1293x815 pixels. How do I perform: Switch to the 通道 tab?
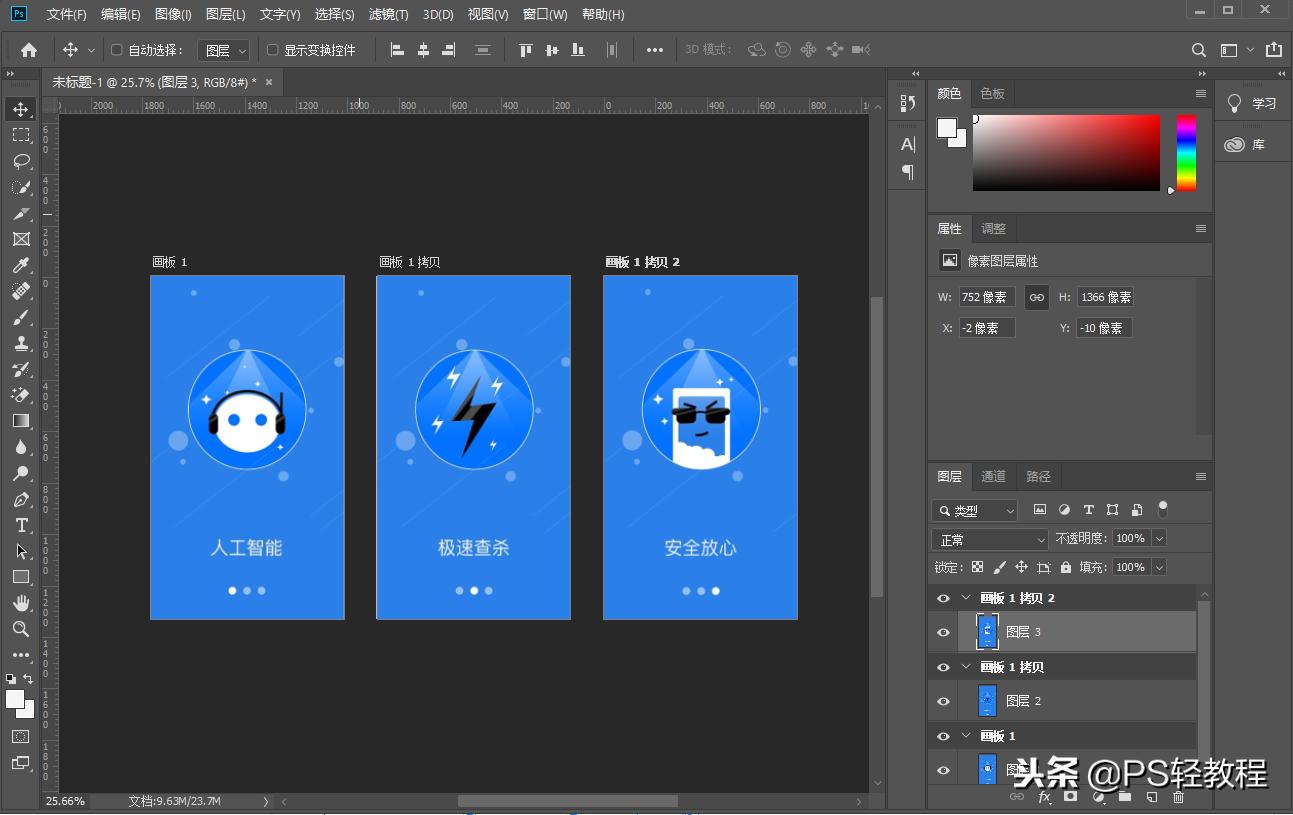coord(993,476)
